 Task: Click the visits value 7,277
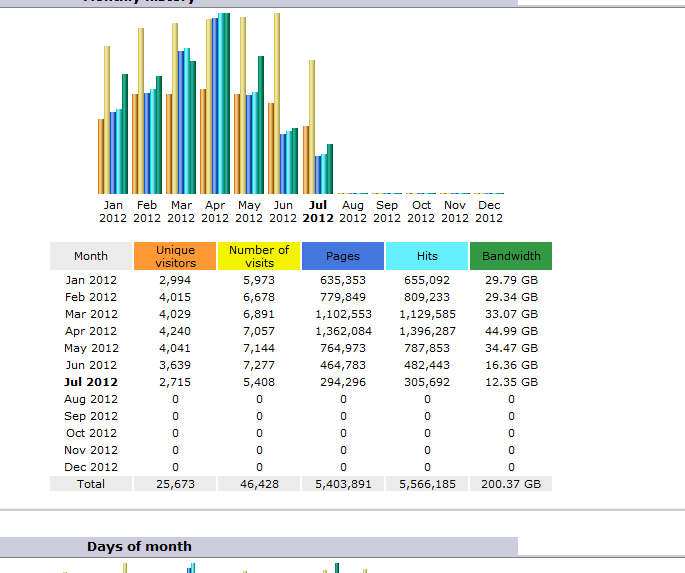259,365
